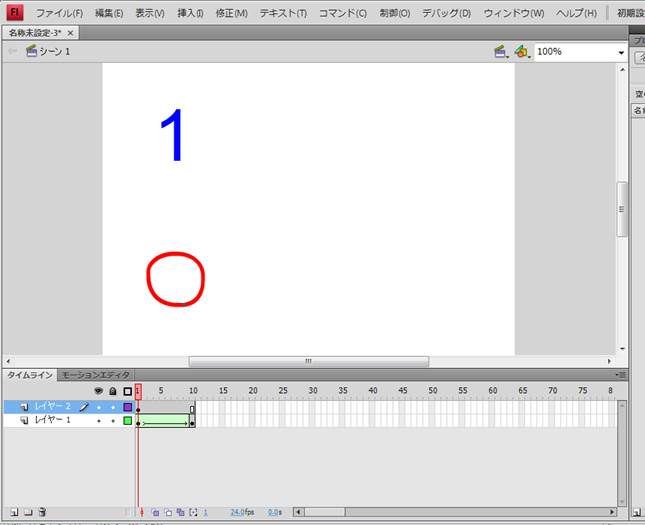Image resolution: width=645 pixels, height=525 pixels.
Task: Click the Edit Symbols icon
Action: tap(520, 51)
